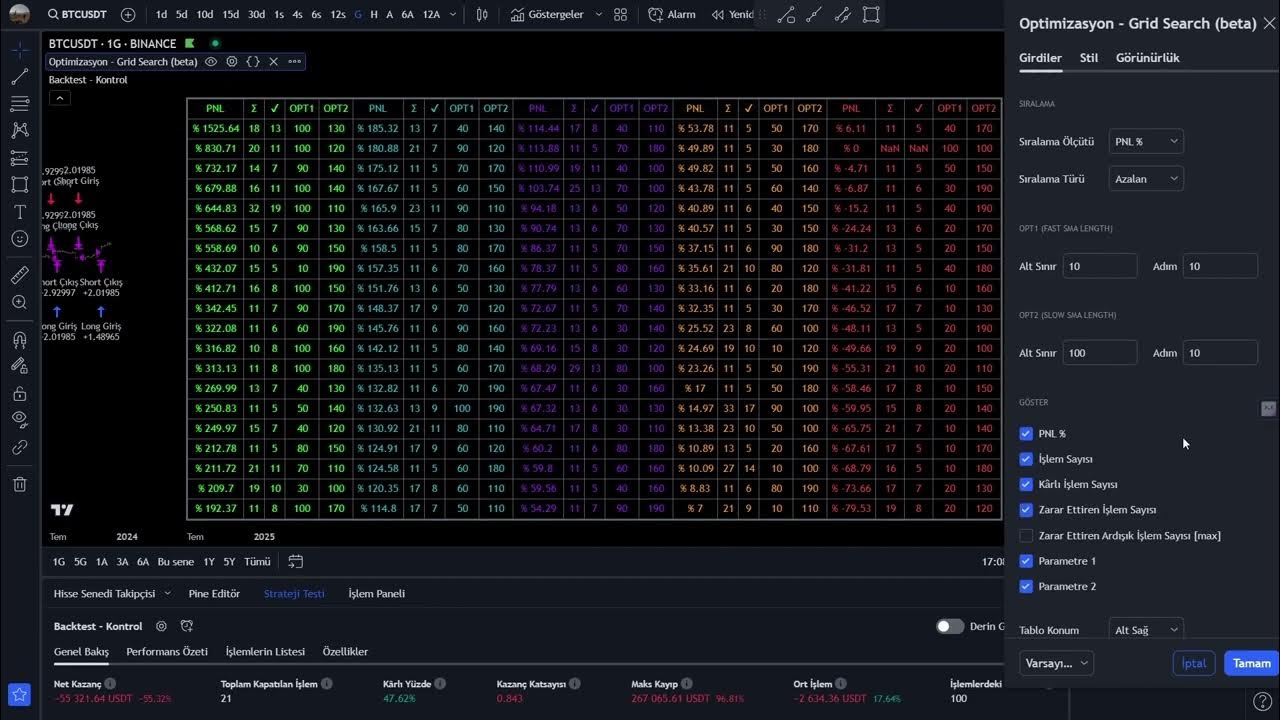1280x720 pixels.
Task: Open the go-to-date calendar icon
Action: click(296, 562)
